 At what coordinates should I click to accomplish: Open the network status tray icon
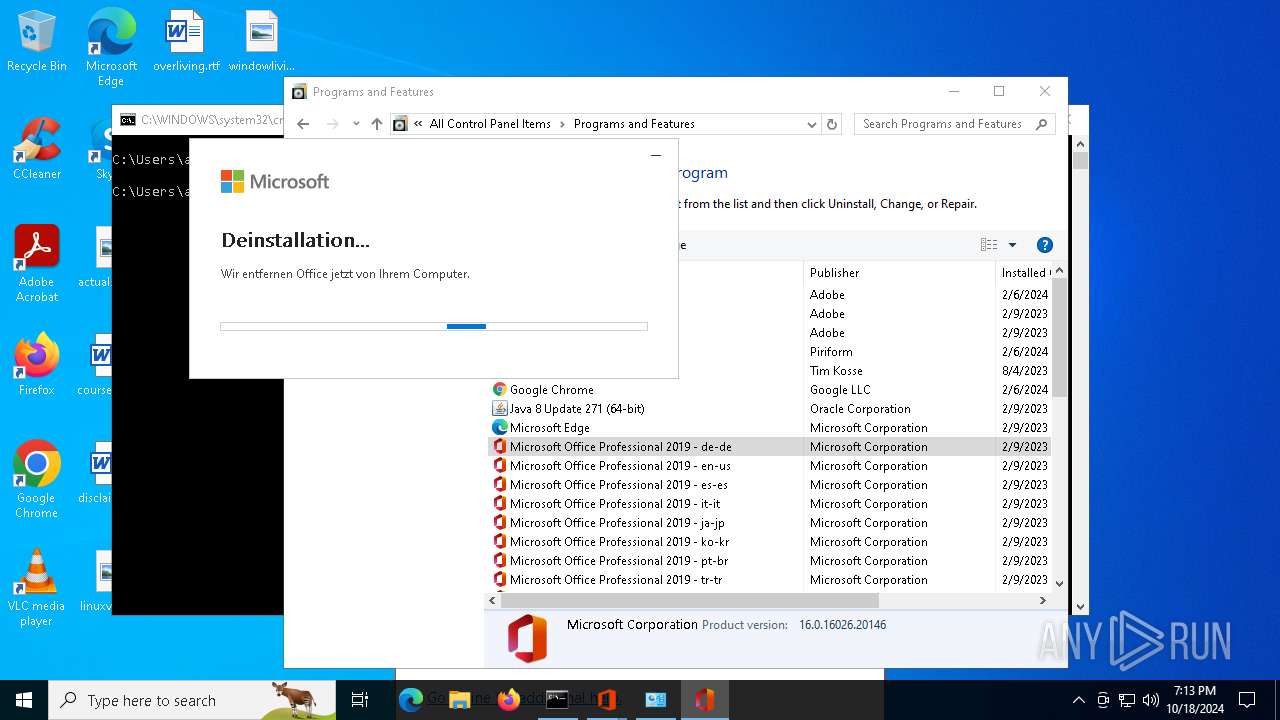point(1127,700)
